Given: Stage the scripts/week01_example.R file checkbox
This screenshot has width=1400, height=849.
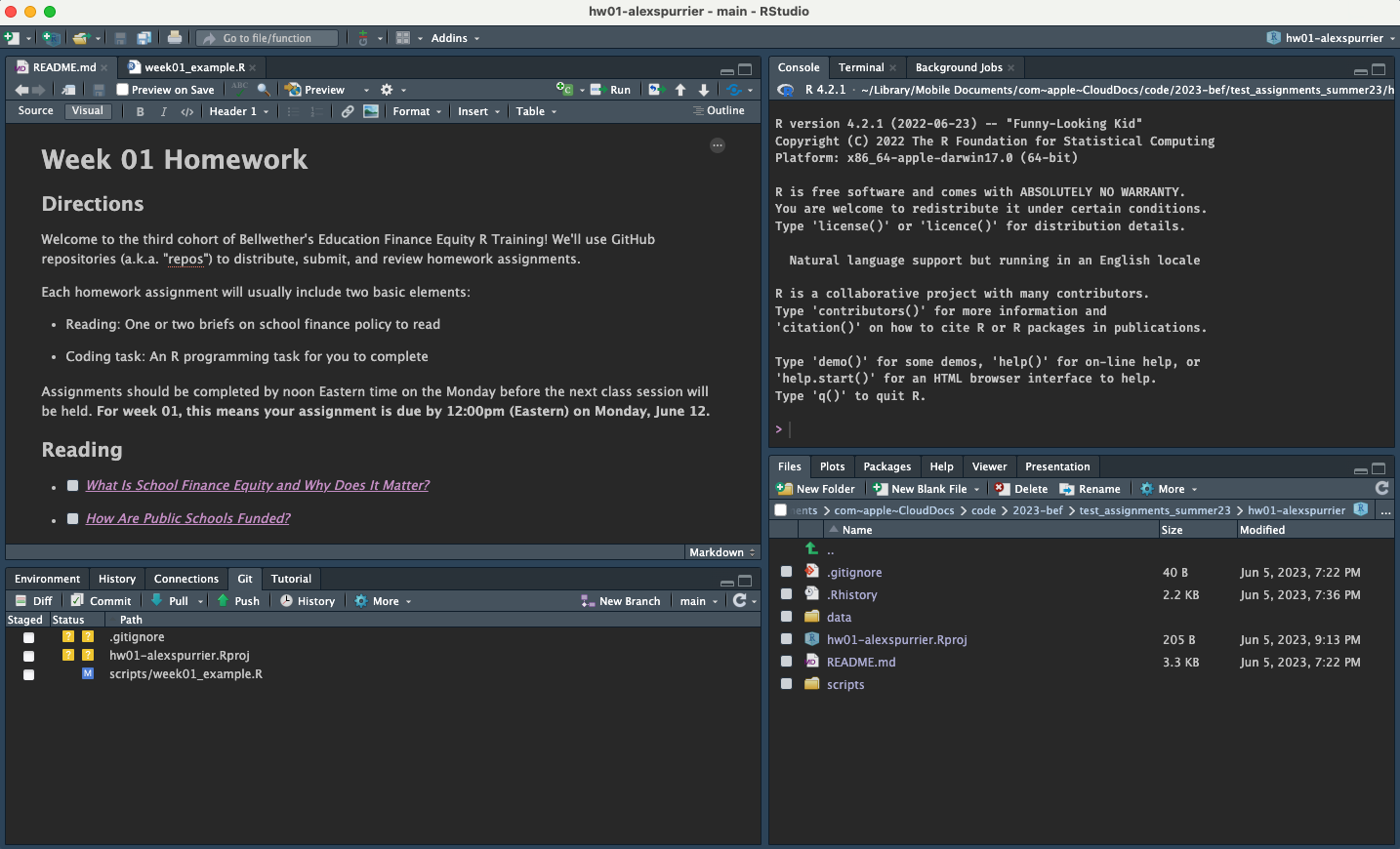Looking at the screenshot, I should (x=28, y=674).
